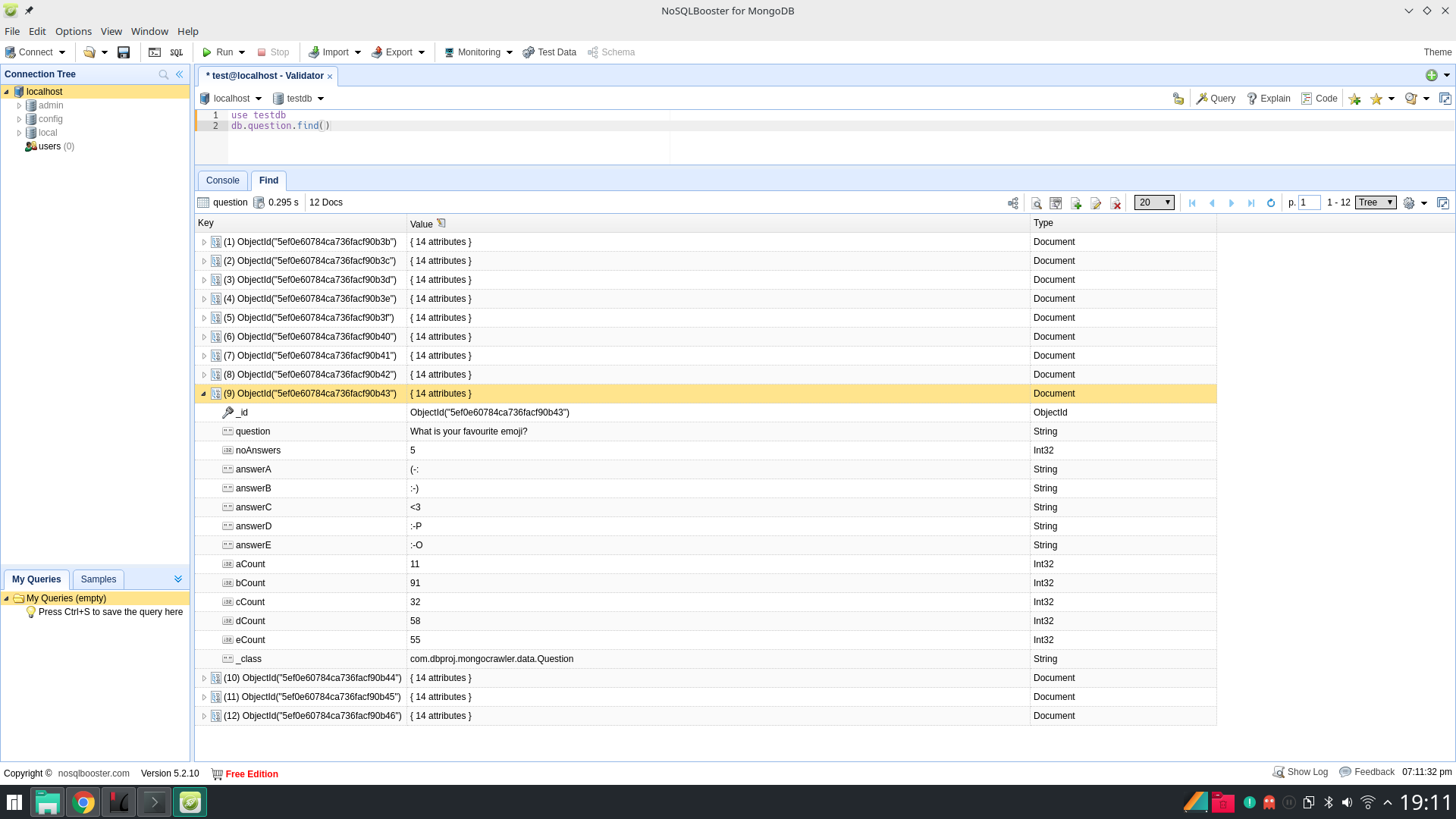Switch to the Console tab

(x=223, y=180)
